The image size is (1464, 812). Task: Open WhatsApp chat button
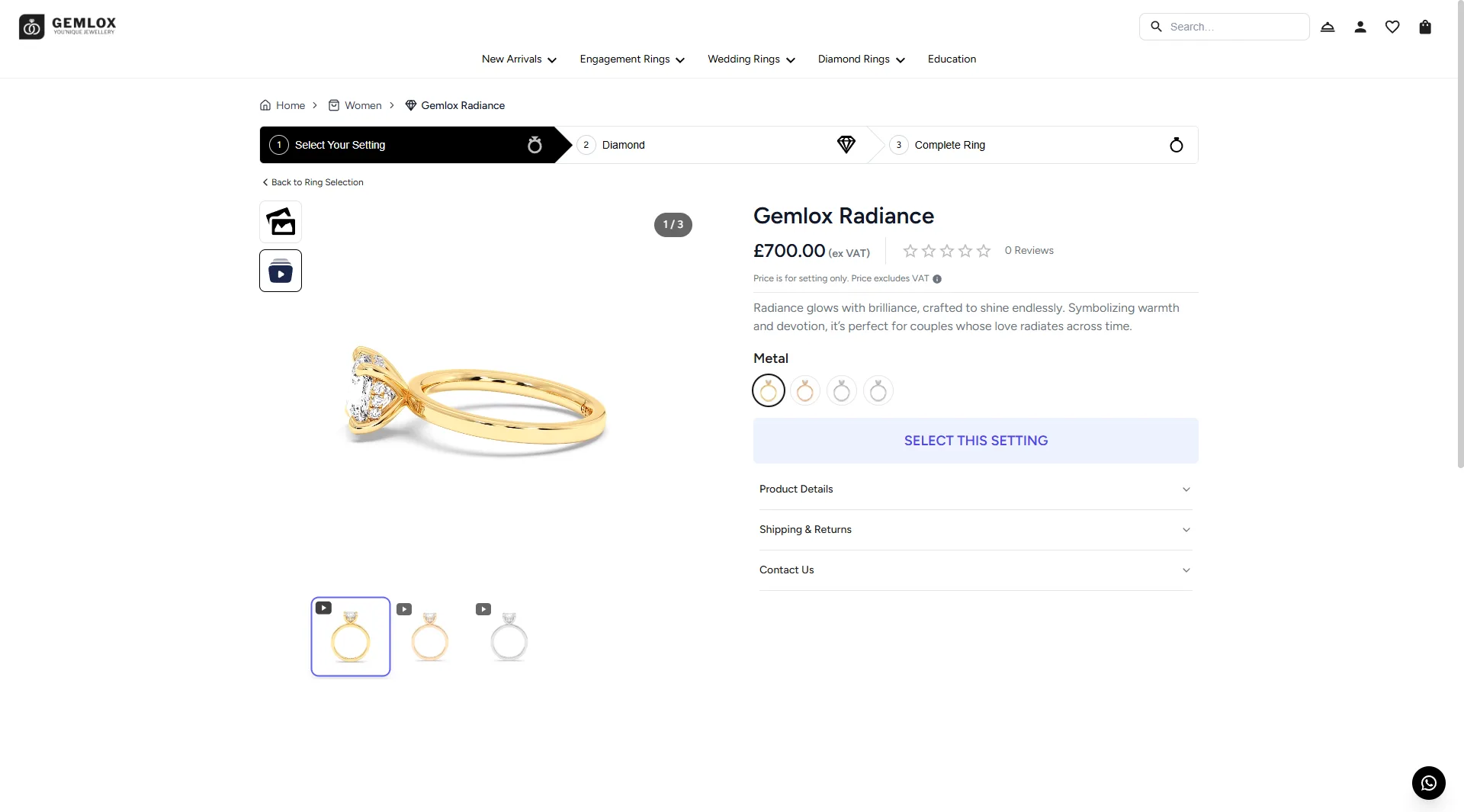coord(1428,783)
